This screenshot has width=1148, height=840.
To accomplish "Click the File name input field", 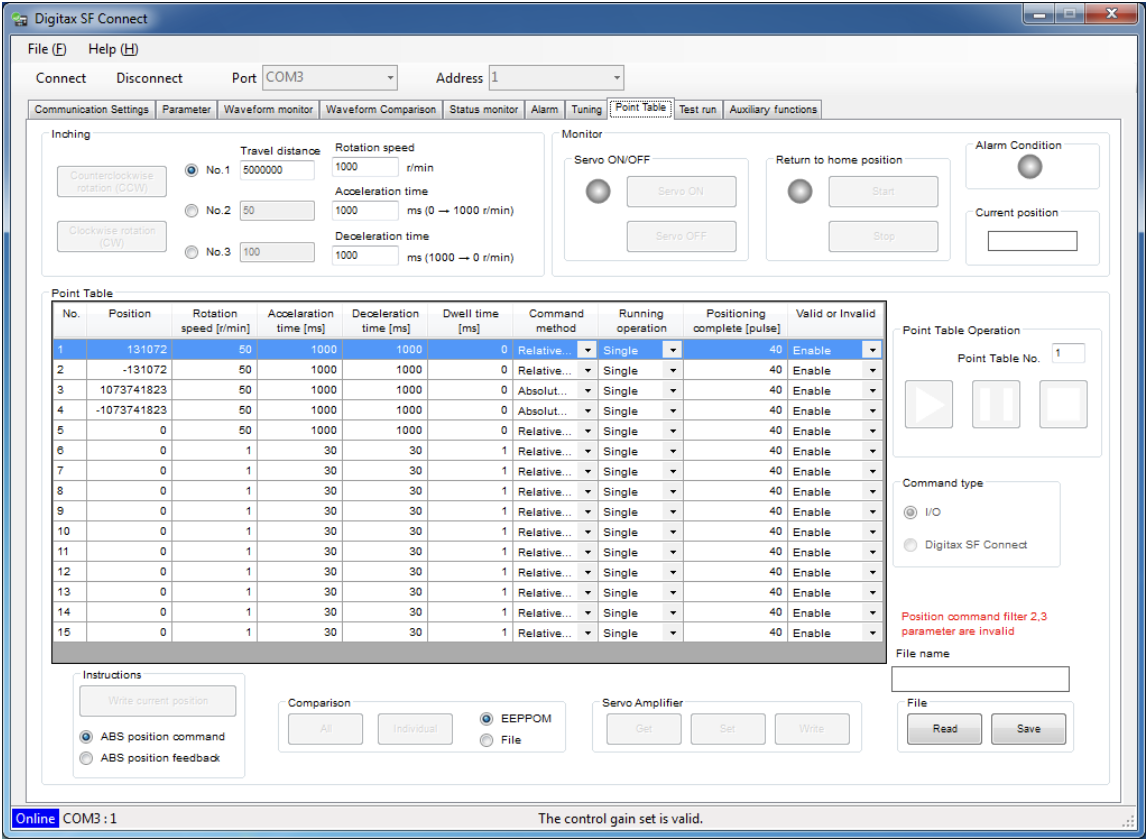I will click(x=979, y=680).
